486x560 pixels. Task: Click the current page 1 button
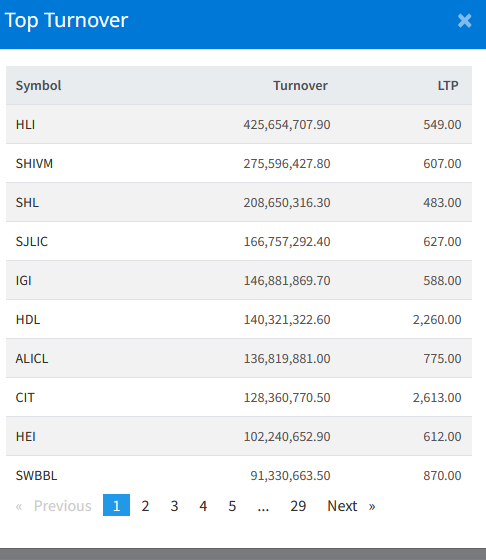[116, 505]
